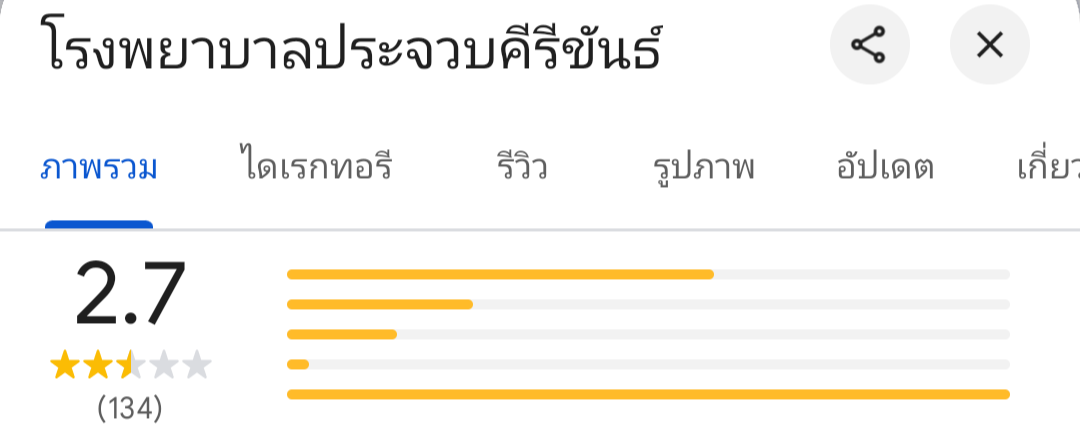Select the full bottom one-star bar
The image size is (1080, 437).
coord(648,394)
